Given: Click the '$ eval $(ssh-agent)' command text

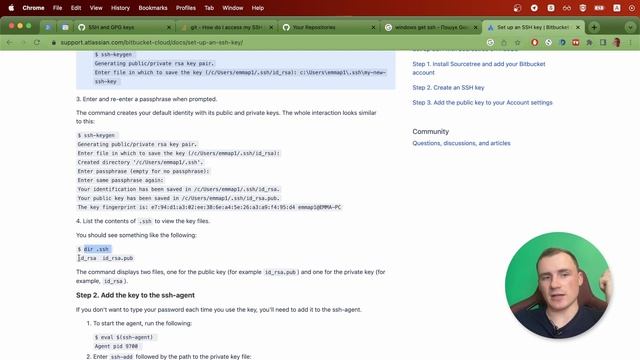Looking at the screenshot, I should click(124, 337).
